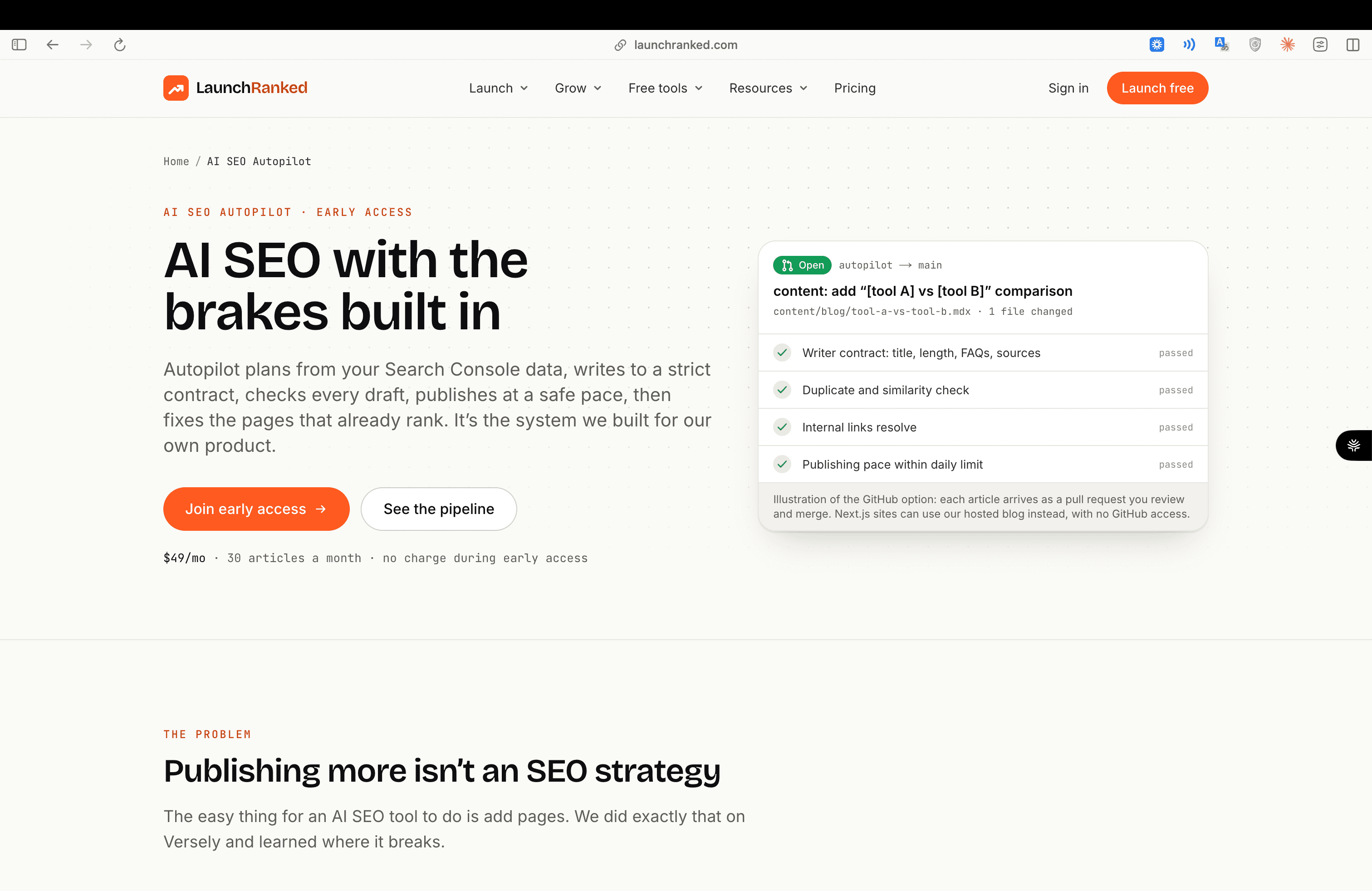Go forward with the forward arrow
The height and width of the screenshot is (891, 1372).
[x=86, y=44]
